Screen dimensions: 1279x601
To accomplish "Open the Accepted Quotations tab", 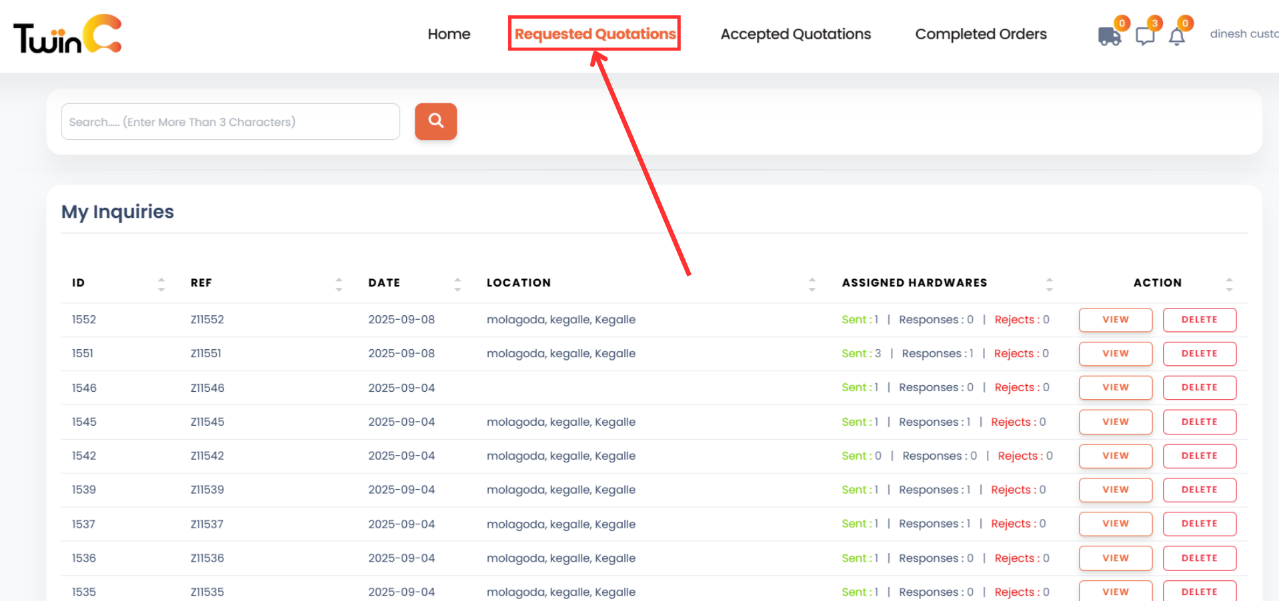I will tap(795, 33).
